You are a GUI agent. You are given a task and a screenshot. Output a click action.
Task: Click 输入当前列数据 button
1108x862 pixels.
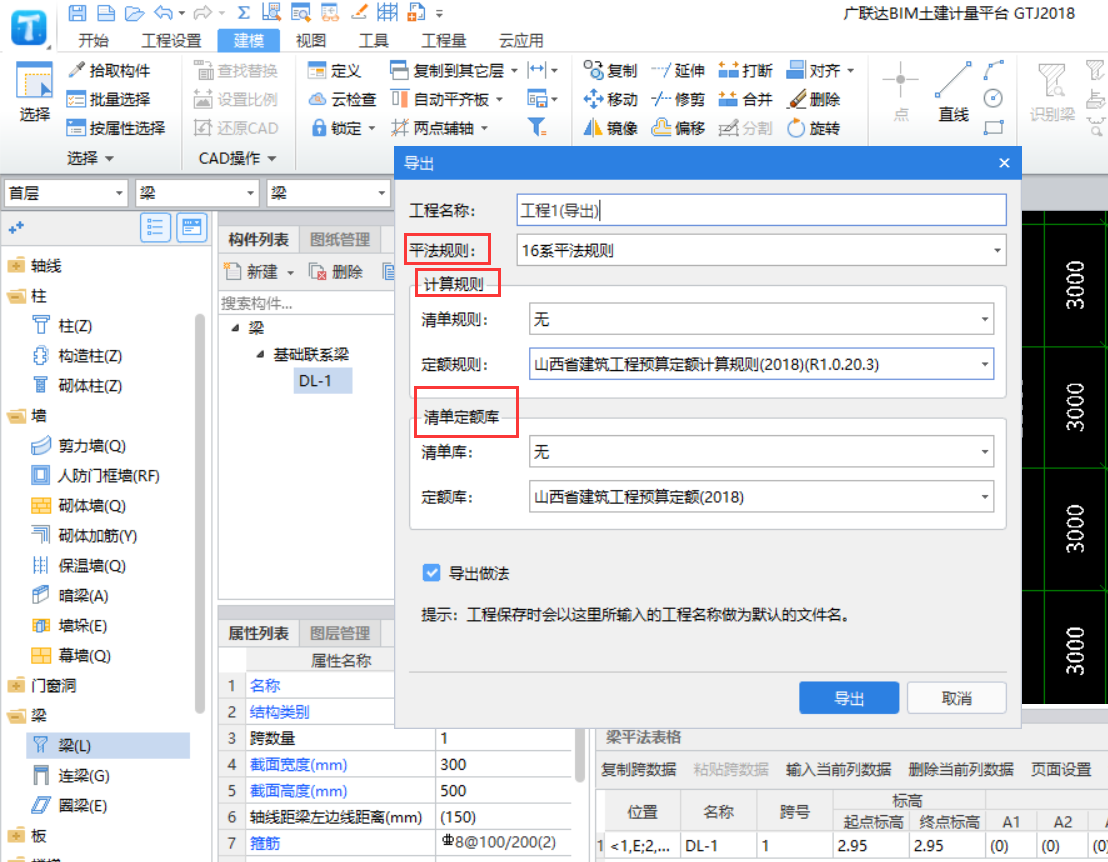[838, 769]
